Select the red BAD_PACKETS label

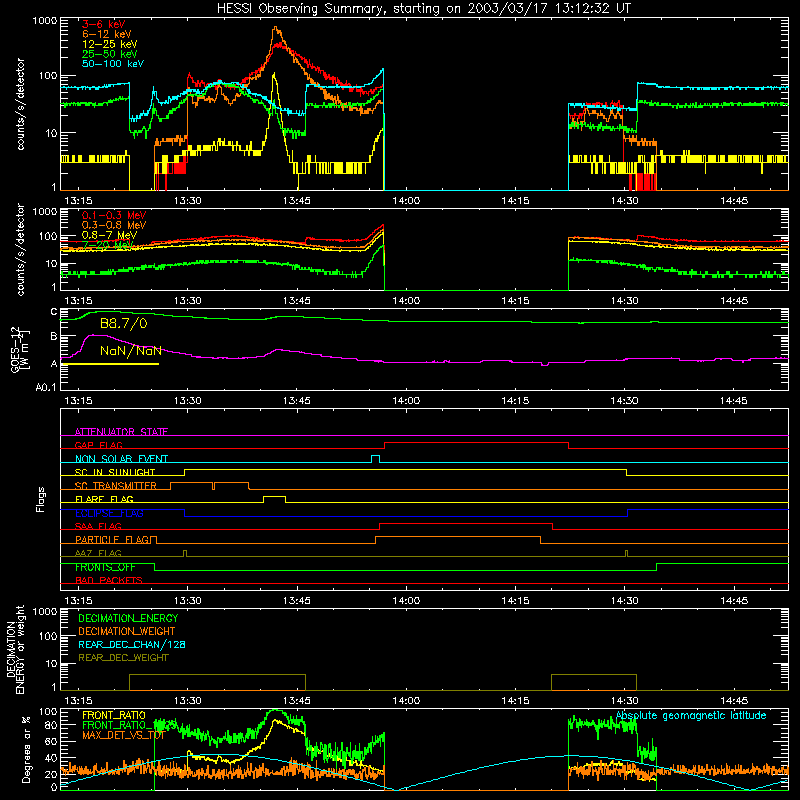coord(109,580)
